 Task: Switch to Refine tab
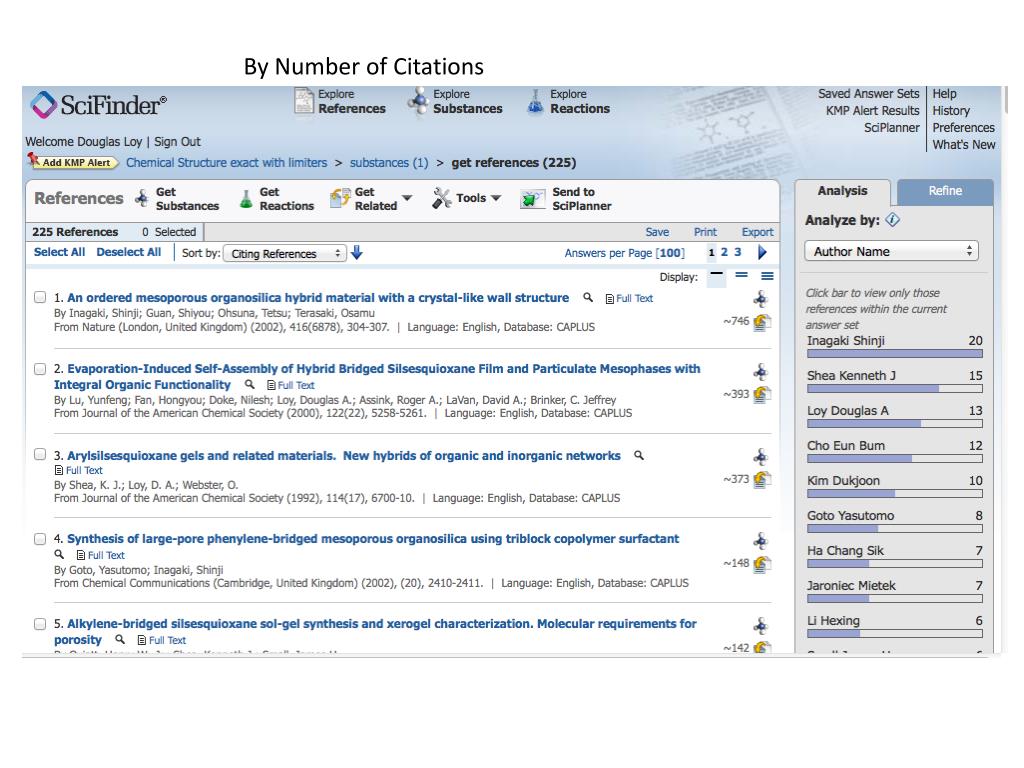pyautogui.click(x=945, y=191)
